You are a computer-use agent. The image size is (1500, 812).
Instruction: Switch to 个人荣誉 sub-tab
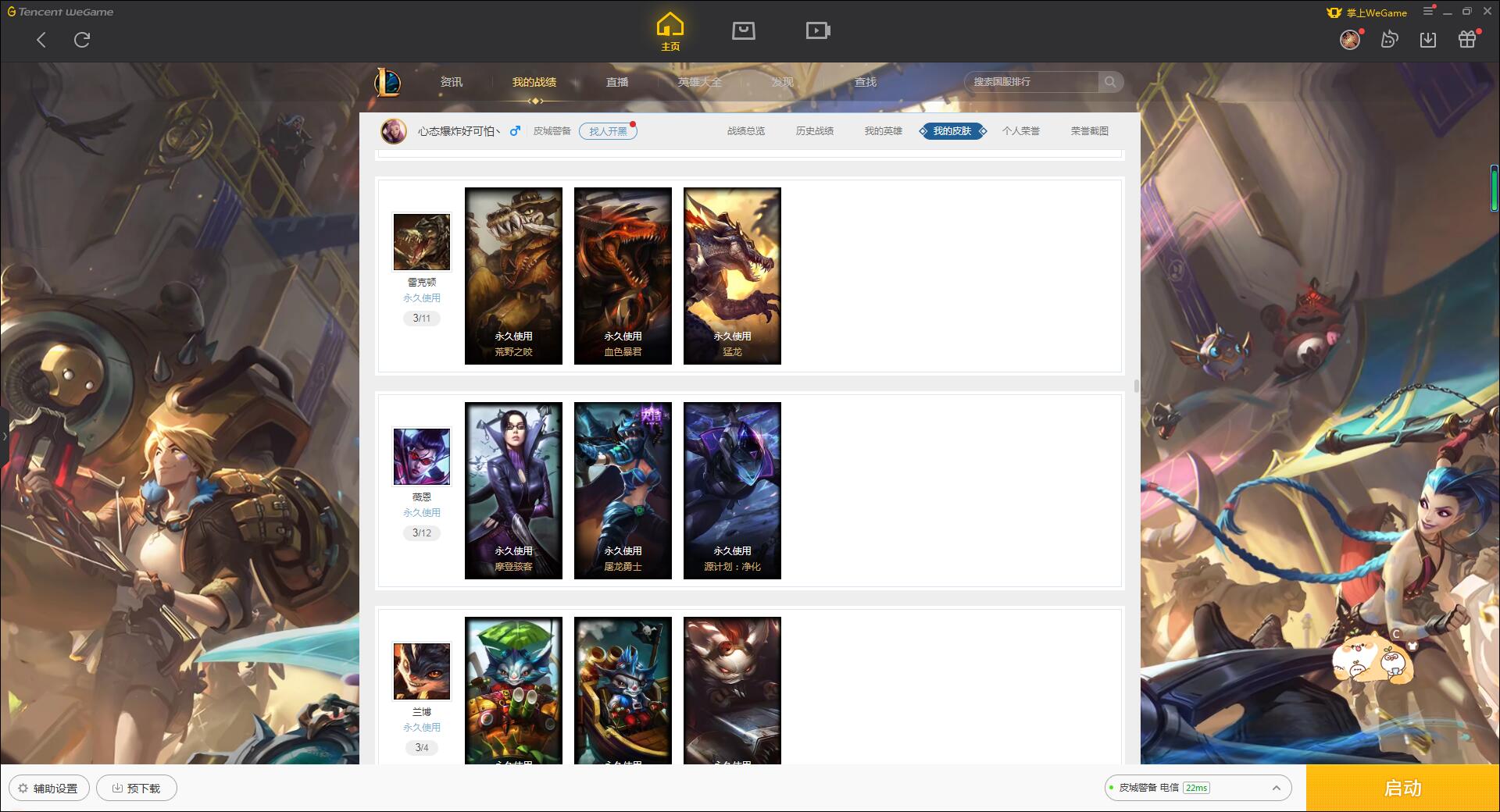tap(1021, 131)
